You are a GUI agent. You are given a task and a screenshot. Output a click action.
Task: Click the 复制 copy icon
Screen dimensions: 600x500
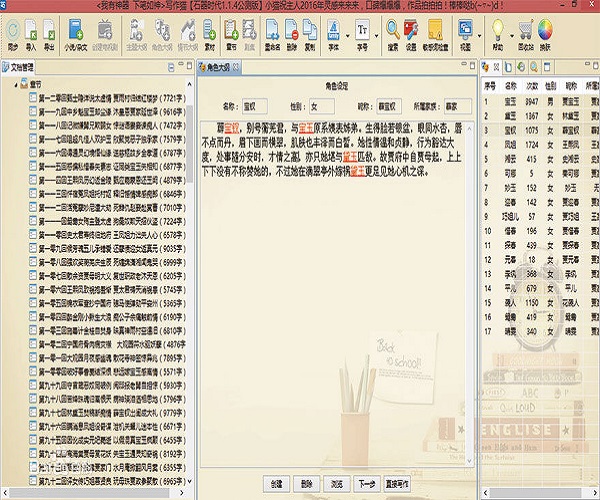(310, 36)
